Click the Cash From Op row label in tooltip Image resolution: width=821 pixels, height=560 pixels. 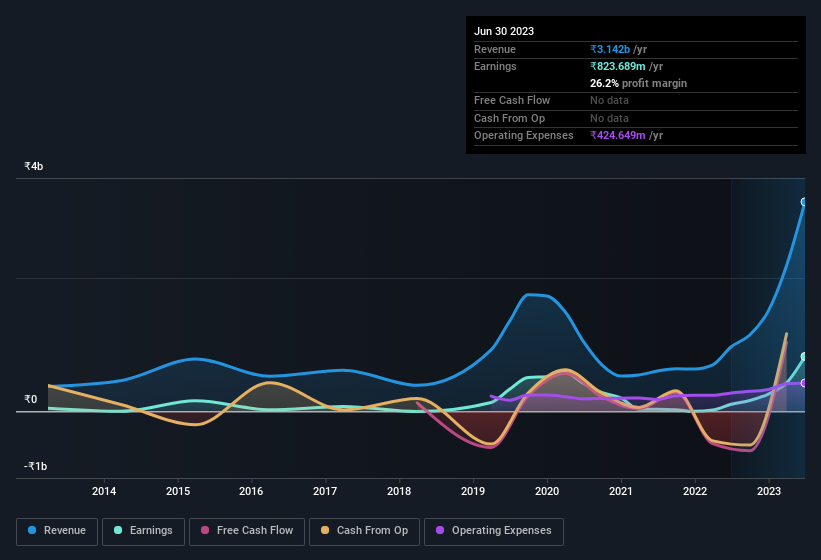point(509,118)
